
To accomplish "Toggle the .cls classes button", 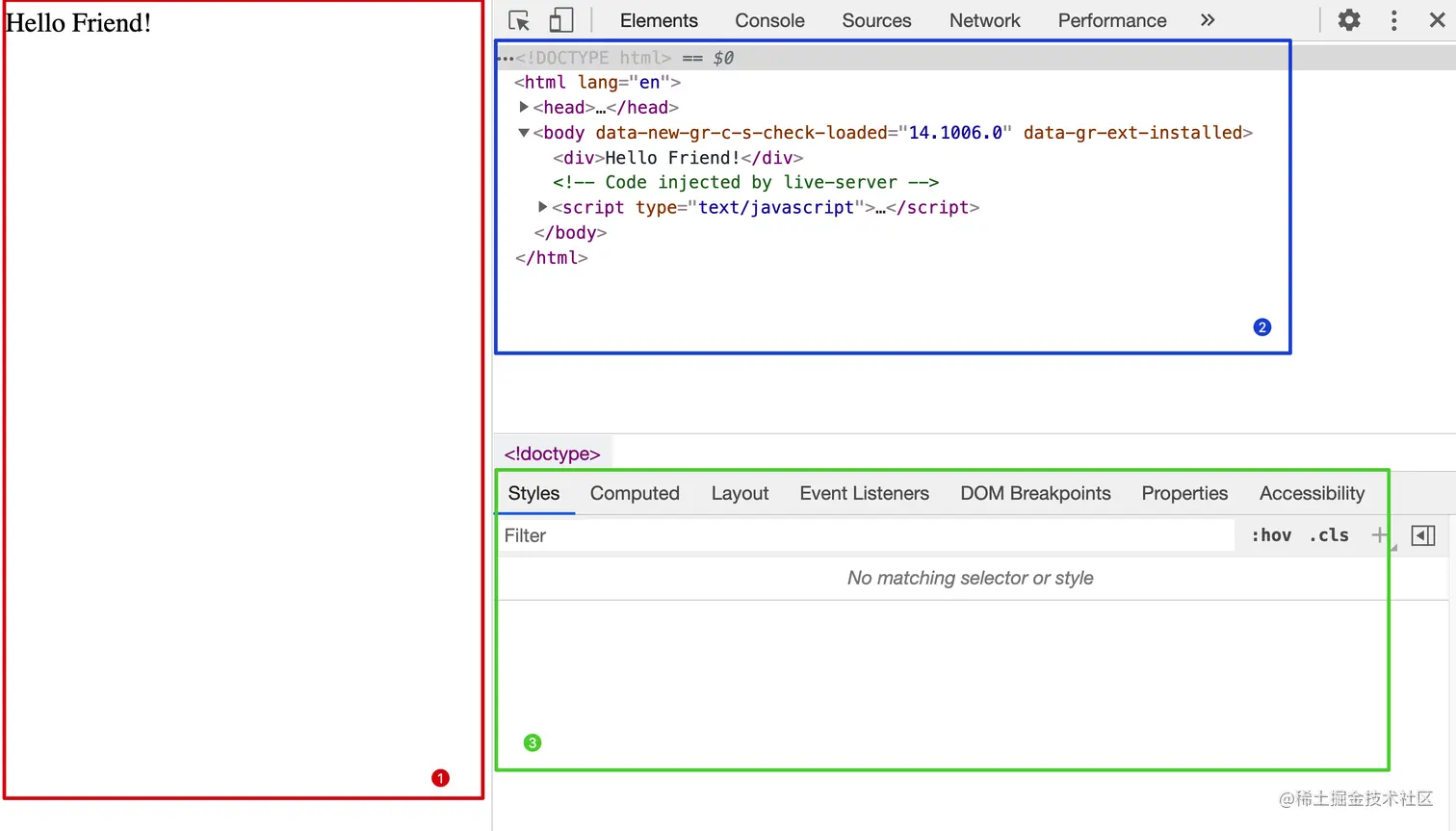I will (x=1329, y=535).
